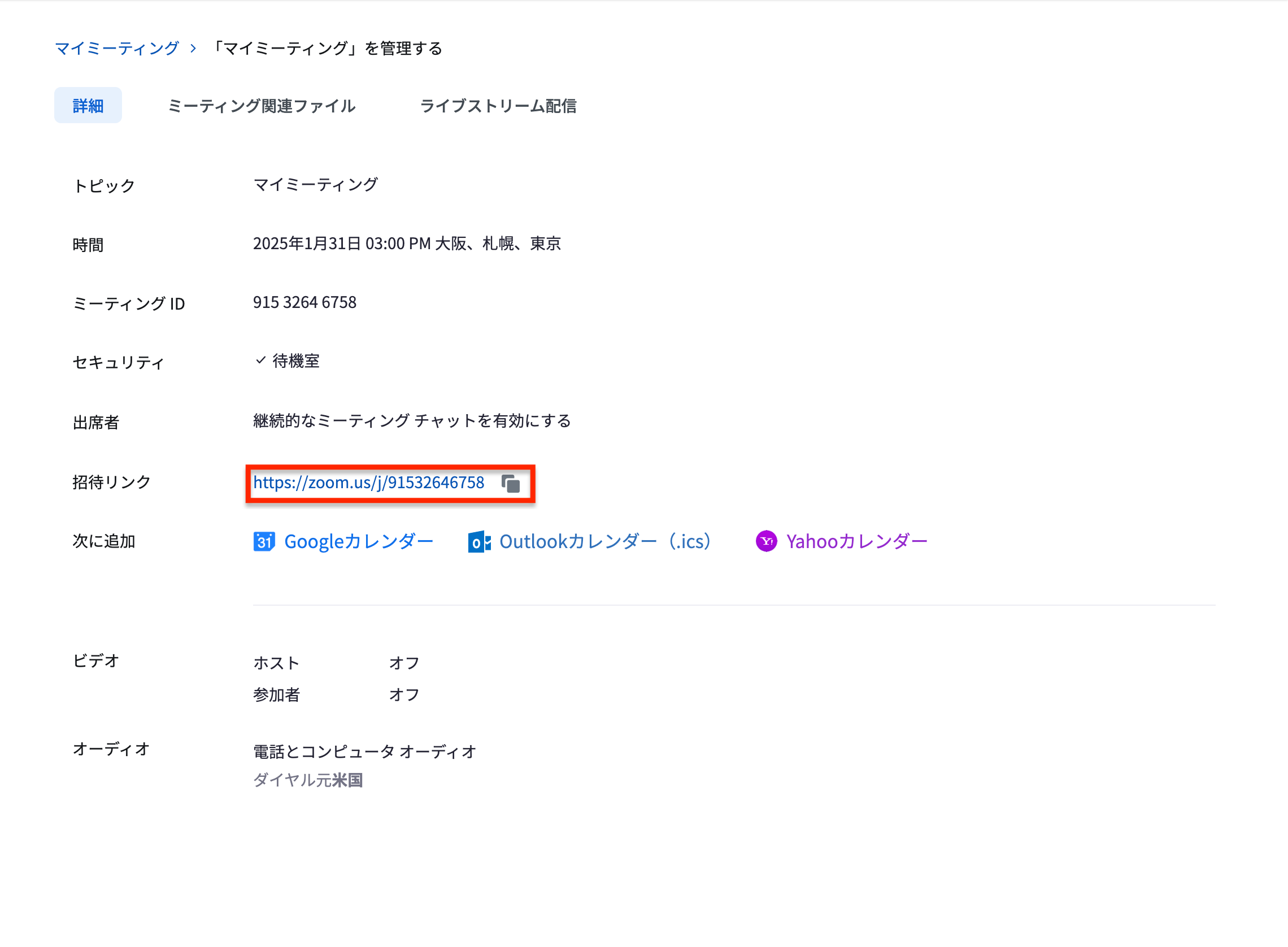The height and width of the screenshot is (947, 1288).
Task: Open the zoom.us invitation URL
Action: pos(368,483)
